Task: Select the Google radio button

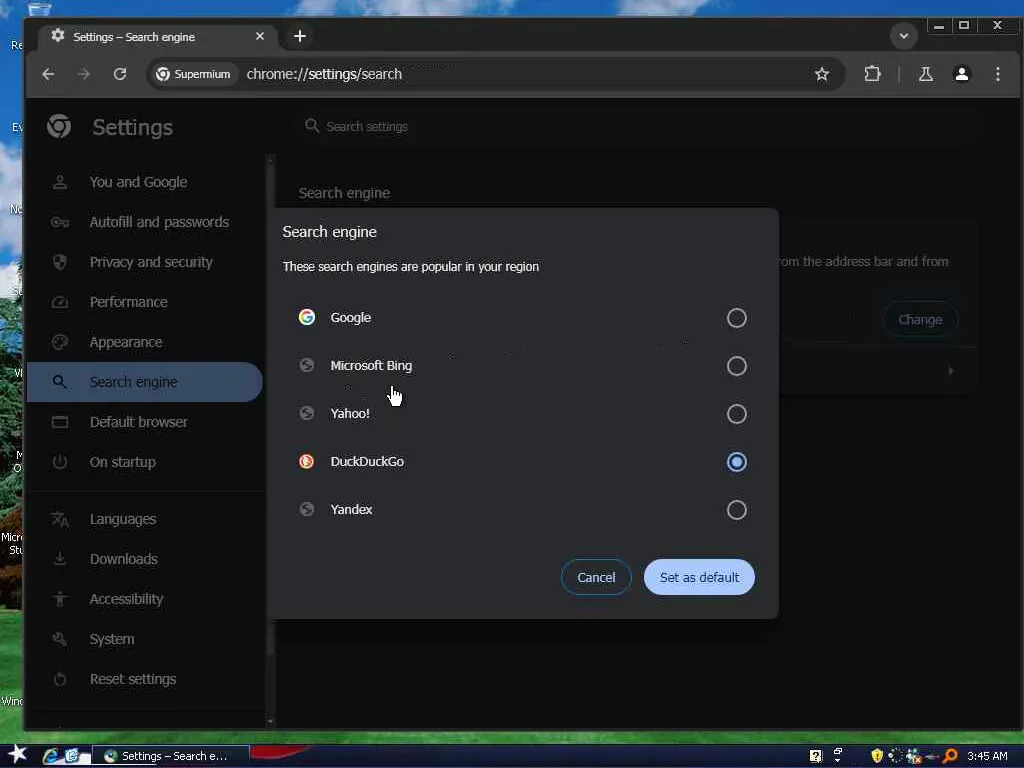Action: pyautogui.click(x=736, y=318)
